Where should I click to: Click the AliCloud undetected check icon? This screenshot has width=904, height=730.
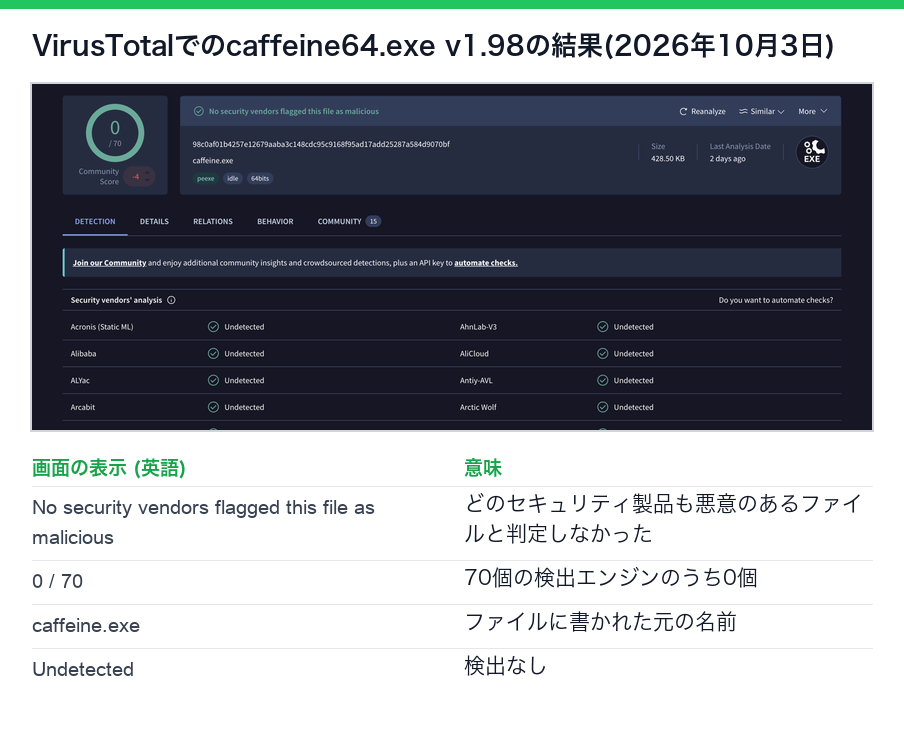tap(602, 353)
